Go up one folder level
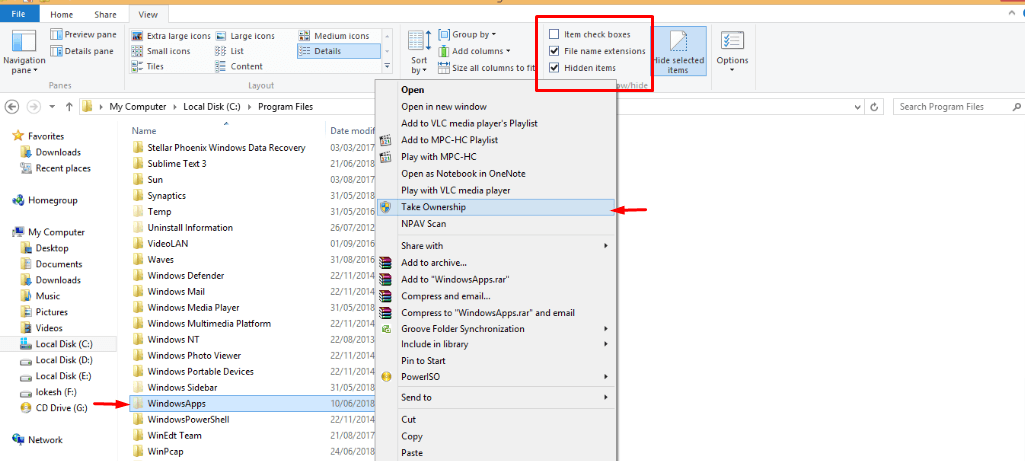 69,107
